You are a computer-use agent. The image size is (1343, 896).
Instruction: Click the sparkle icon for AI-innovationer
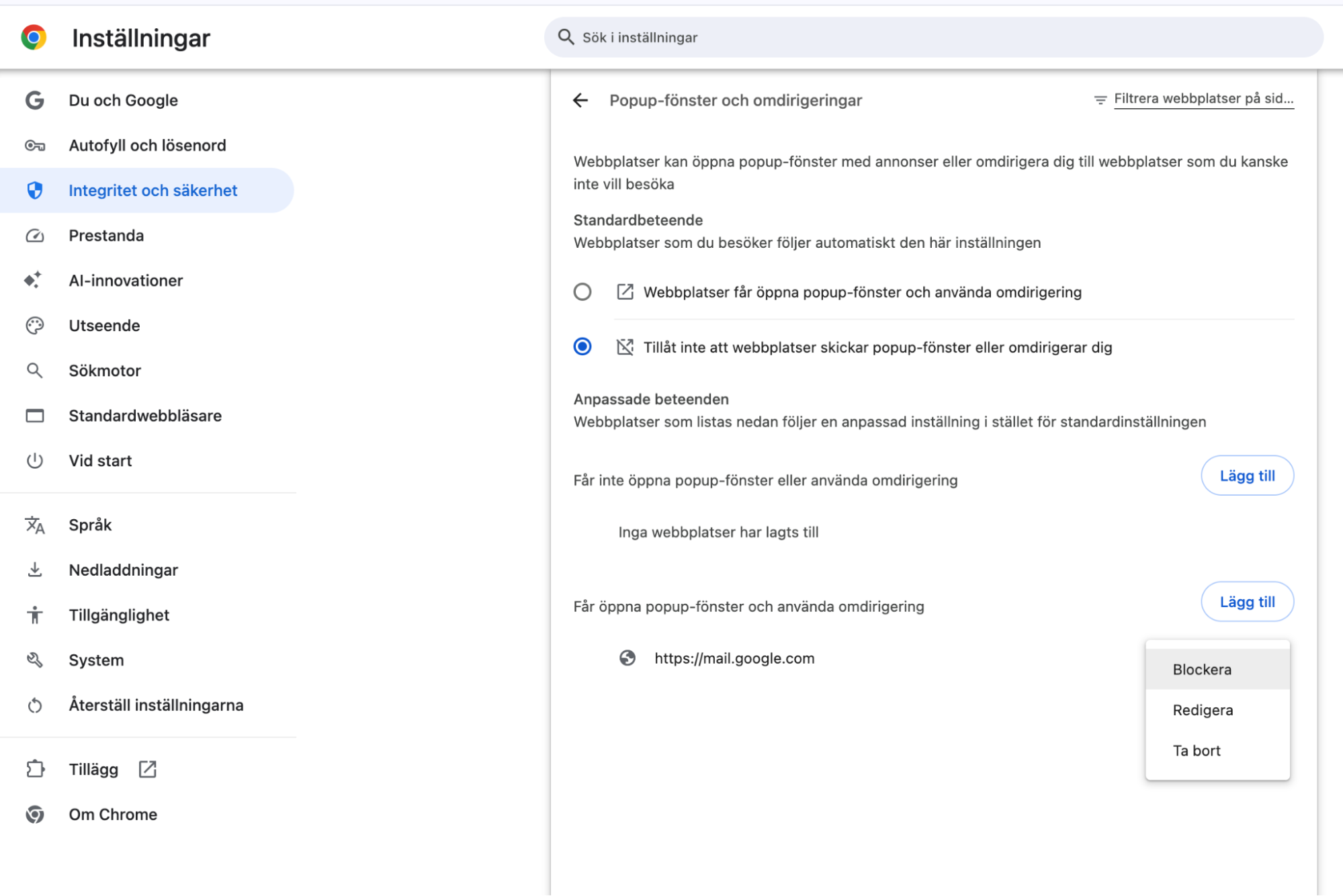pos(34,280)
